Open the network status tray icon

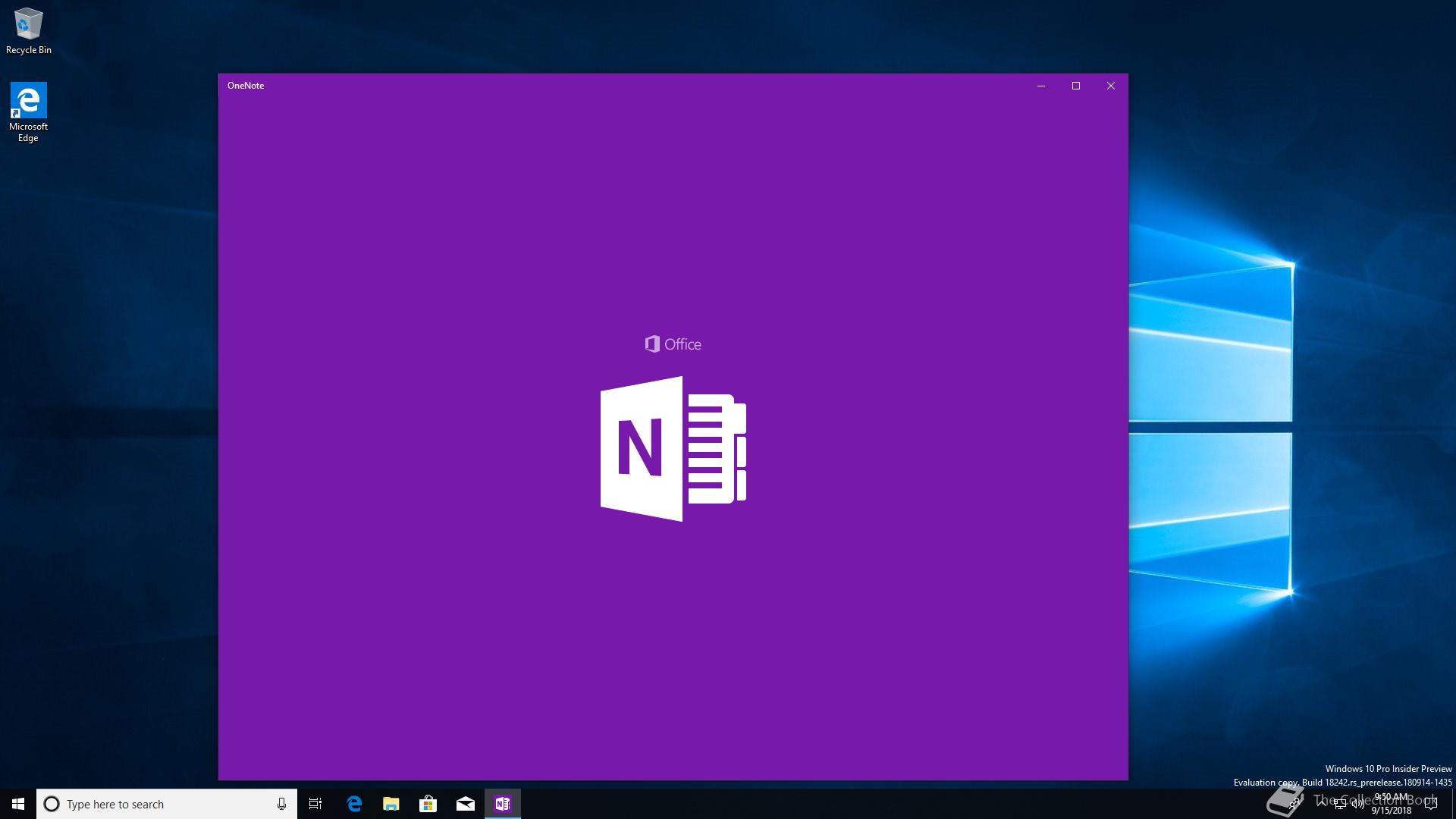pyautogui.click(x=1340, y=804)
